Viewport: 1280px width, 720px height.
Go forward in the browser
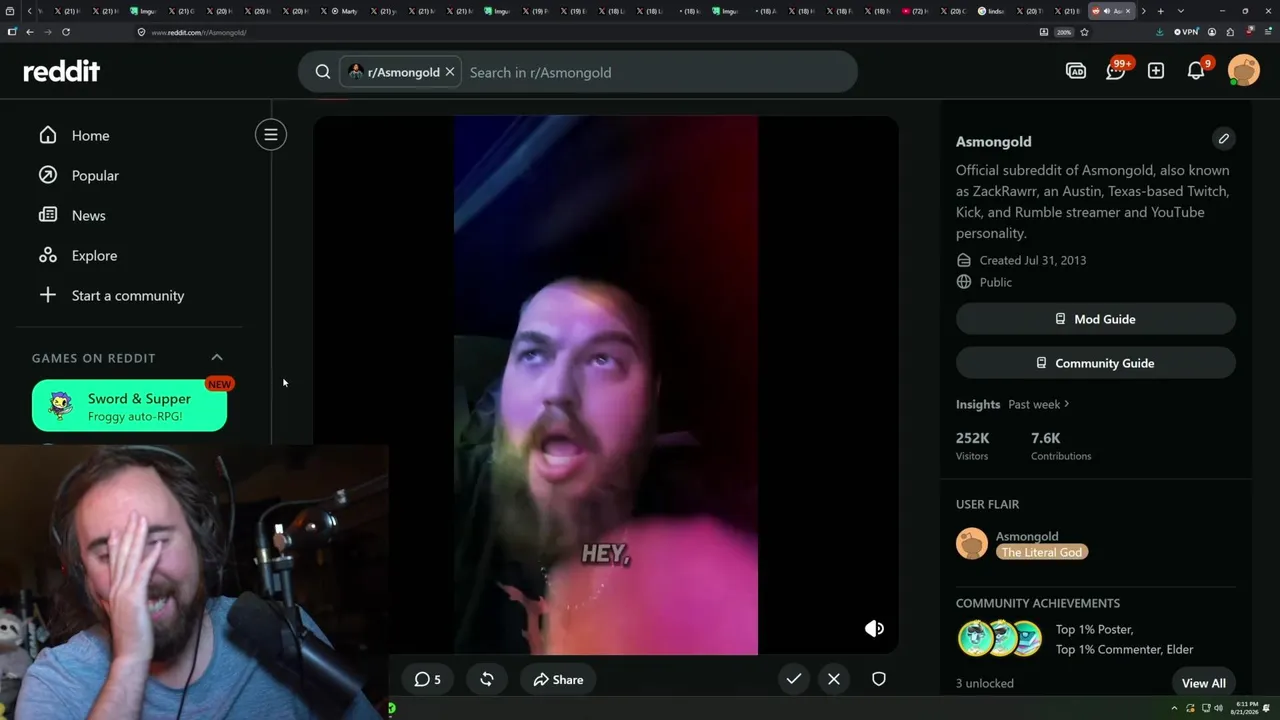(48, 32)
